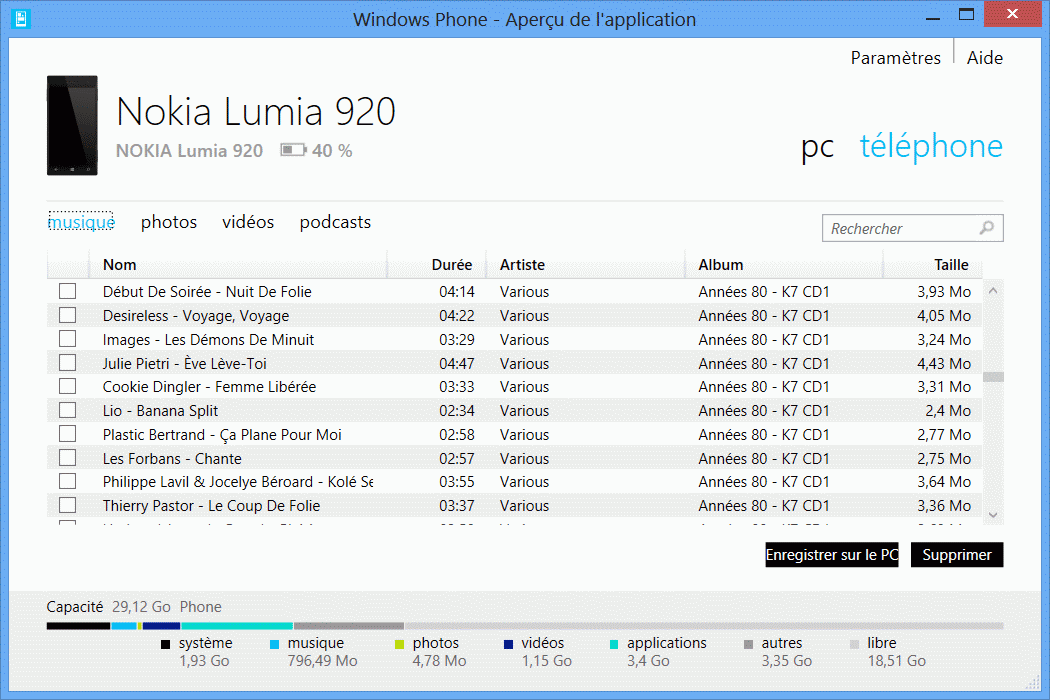Tick Images - Les Démons De Minuit checkbox
The image size is (1050, 700).
[x=68, y=339]
